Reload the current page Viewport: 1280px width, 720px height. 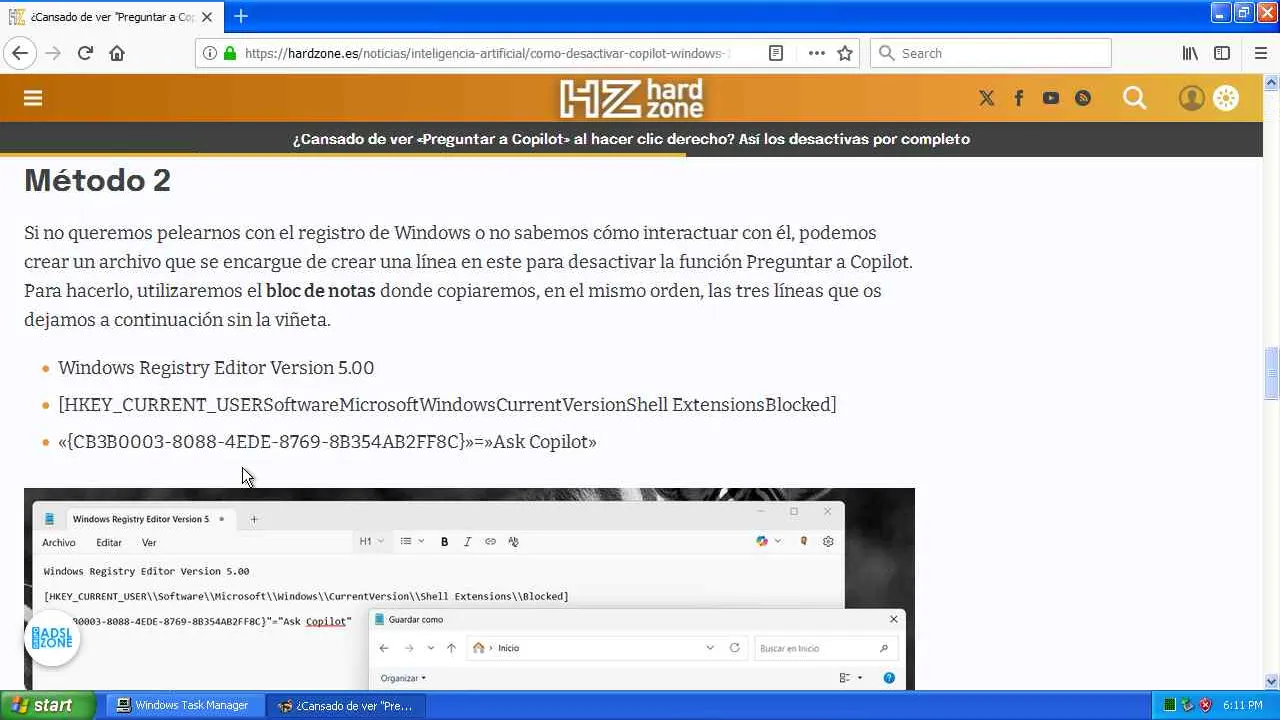[85, 53]
